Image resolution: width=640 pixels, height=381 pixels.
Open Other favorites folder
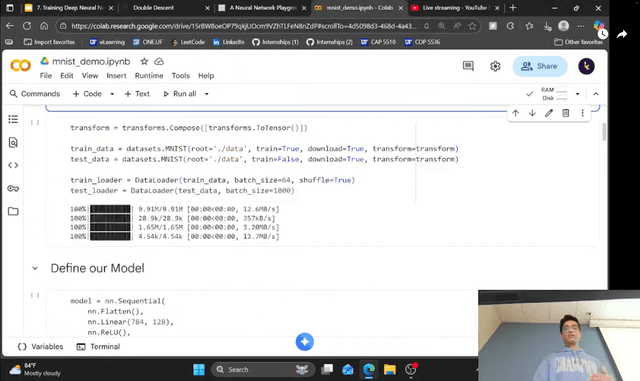click(x=578, y=42)
